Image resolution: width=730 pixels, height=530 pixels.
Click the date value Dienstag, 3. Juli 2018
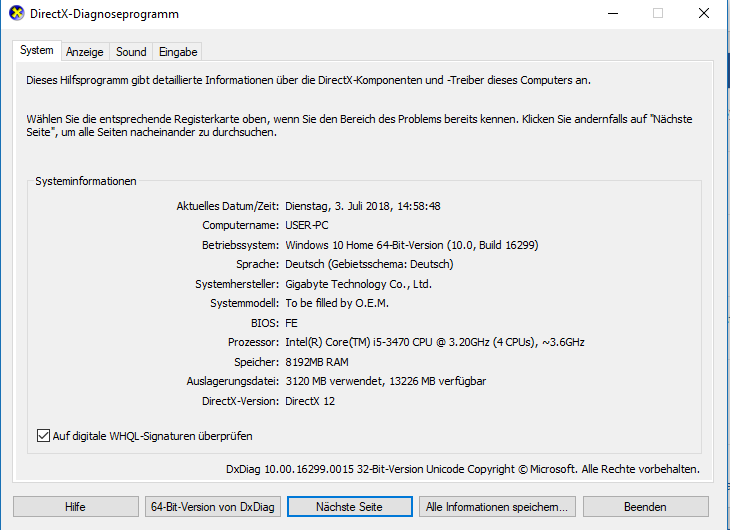coord(363,206)
